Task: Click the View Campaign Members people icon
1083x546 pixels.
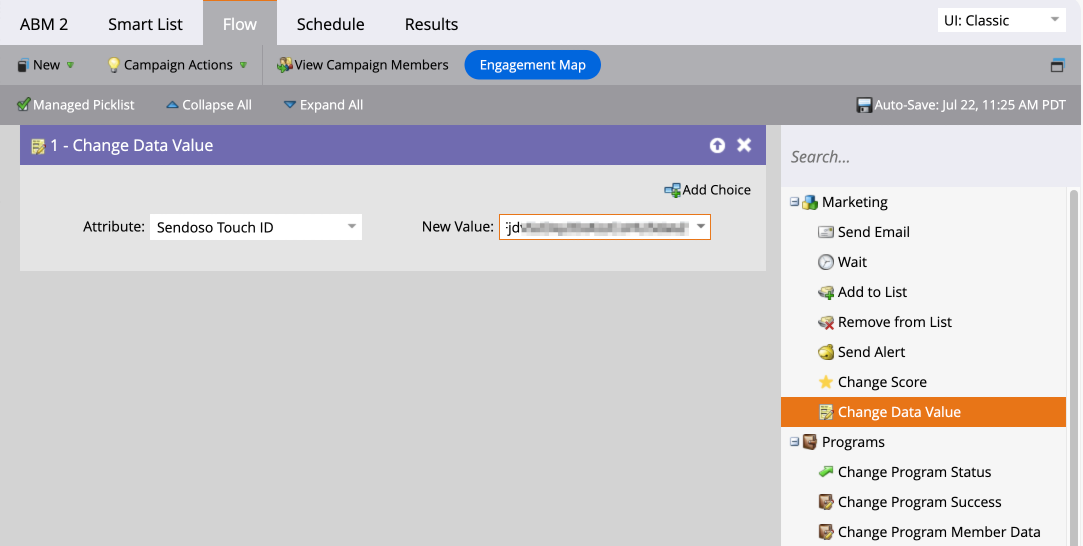Action: 284,65
